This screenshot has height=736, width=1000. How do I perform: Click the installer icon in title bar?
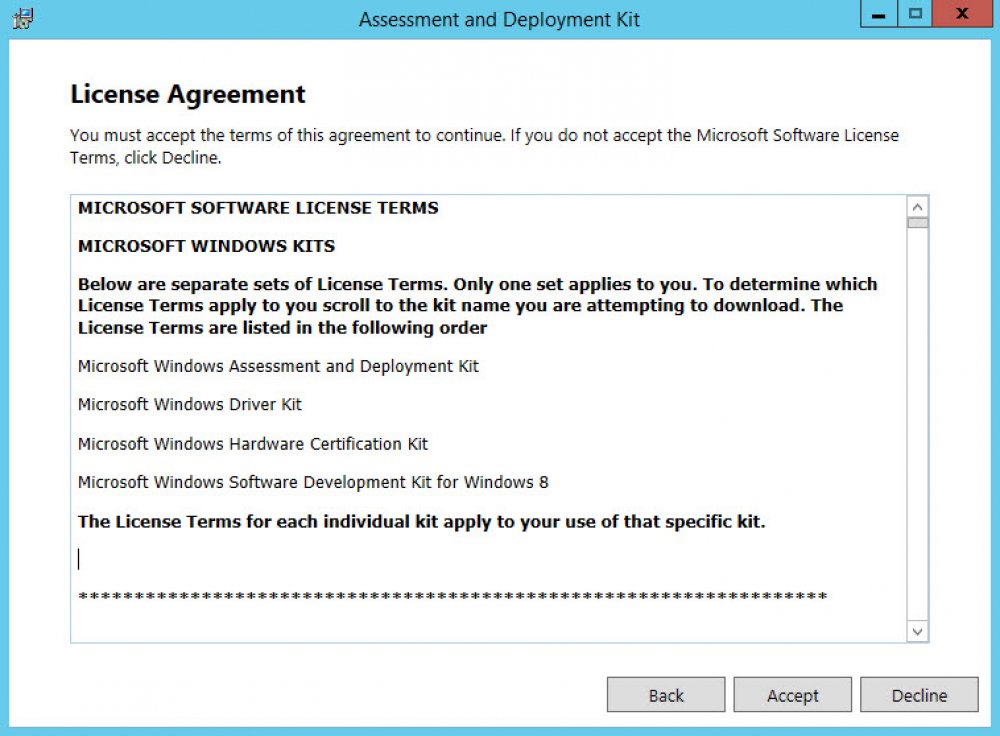[23, 18]
